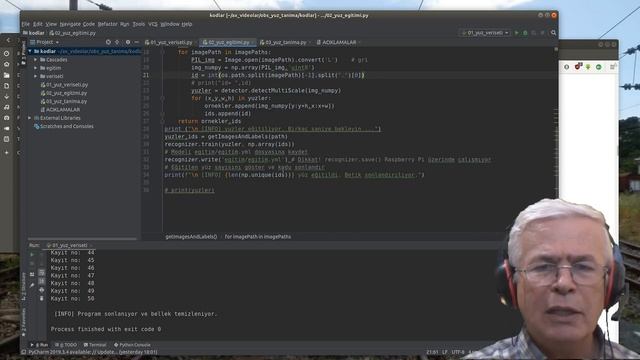The image size is (640, 360).
Task: Expand egitim folder
Action: click(36, 68)
